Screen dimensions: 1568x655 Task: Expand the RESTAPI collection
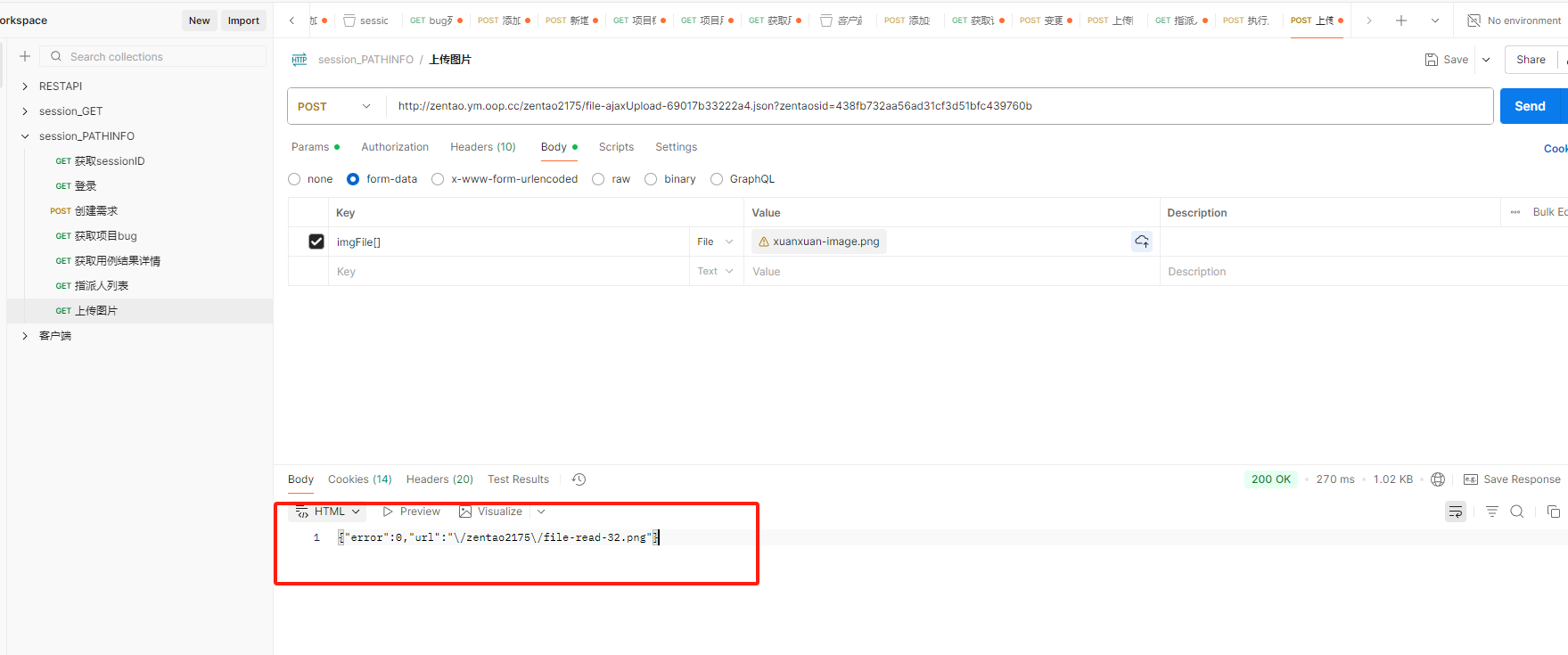pyautogui.click(x=25, y=86)
